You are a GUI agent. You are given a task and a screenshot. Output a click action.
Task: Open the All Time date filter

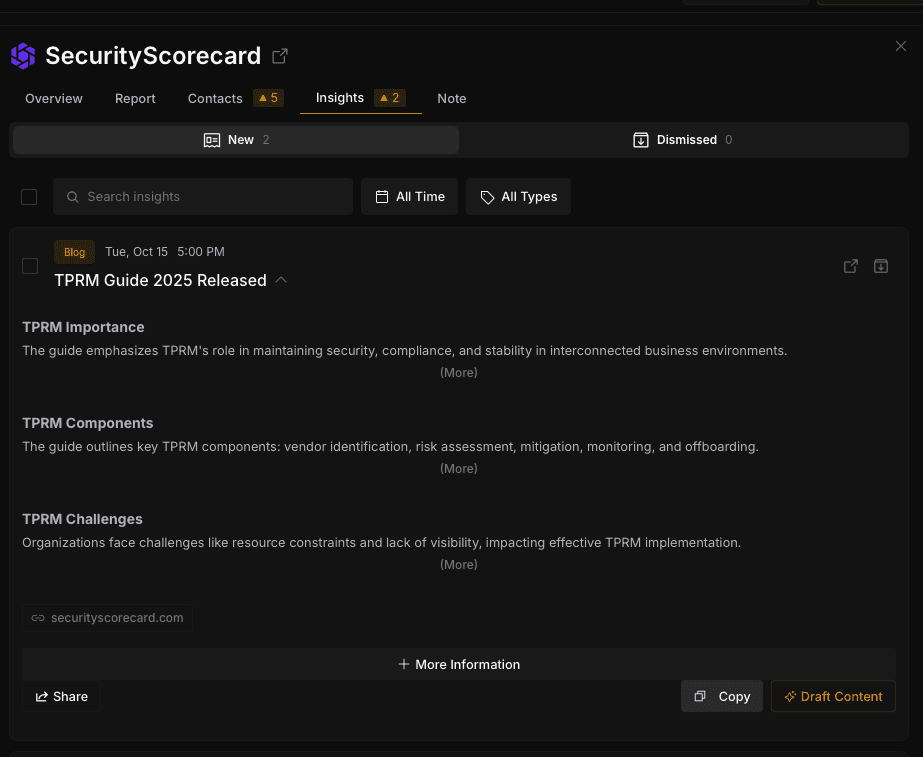point(410,197)
